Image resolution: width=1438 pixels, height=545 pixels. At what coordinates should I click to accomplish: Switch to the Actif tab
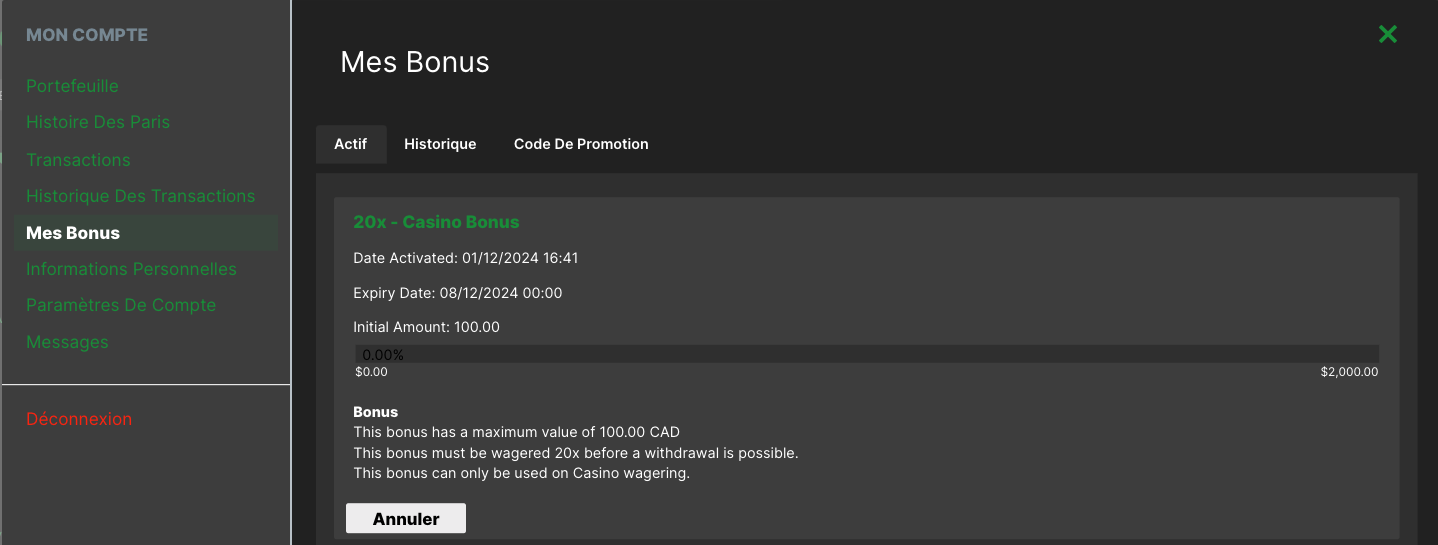click(351, 144)
